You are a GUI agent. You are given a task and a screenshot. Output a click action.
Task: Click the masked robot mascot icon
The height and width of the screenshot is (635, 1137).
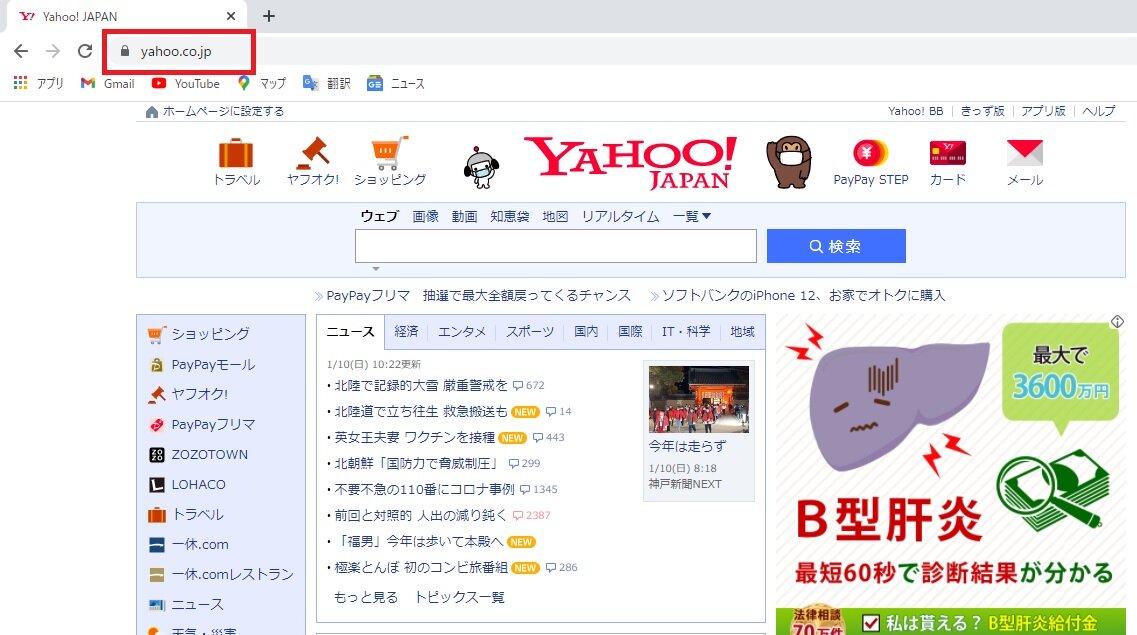pos(481,167)
